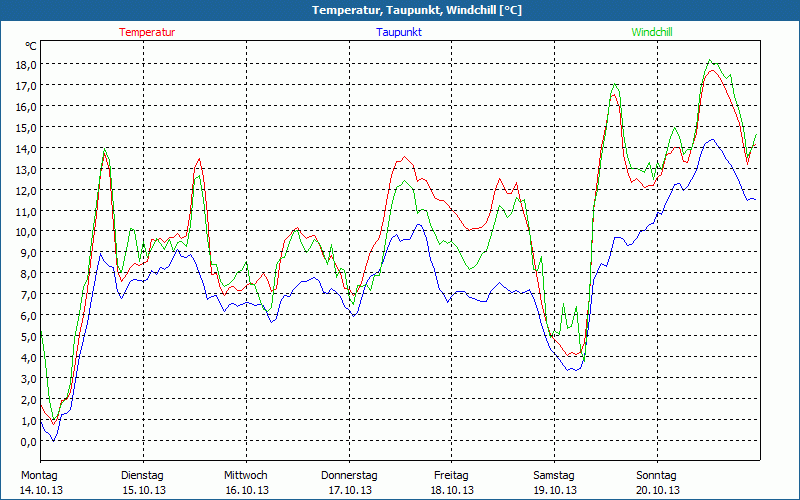Click the red Temperatur legend label

tap(147, 32)
